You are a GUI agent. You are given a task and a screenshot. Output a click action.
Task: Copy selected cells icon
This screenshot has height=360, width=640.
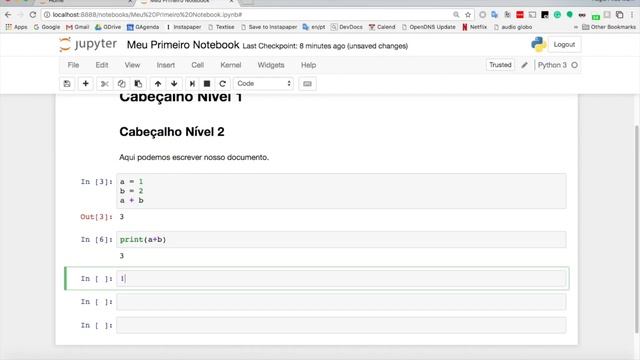122,84
